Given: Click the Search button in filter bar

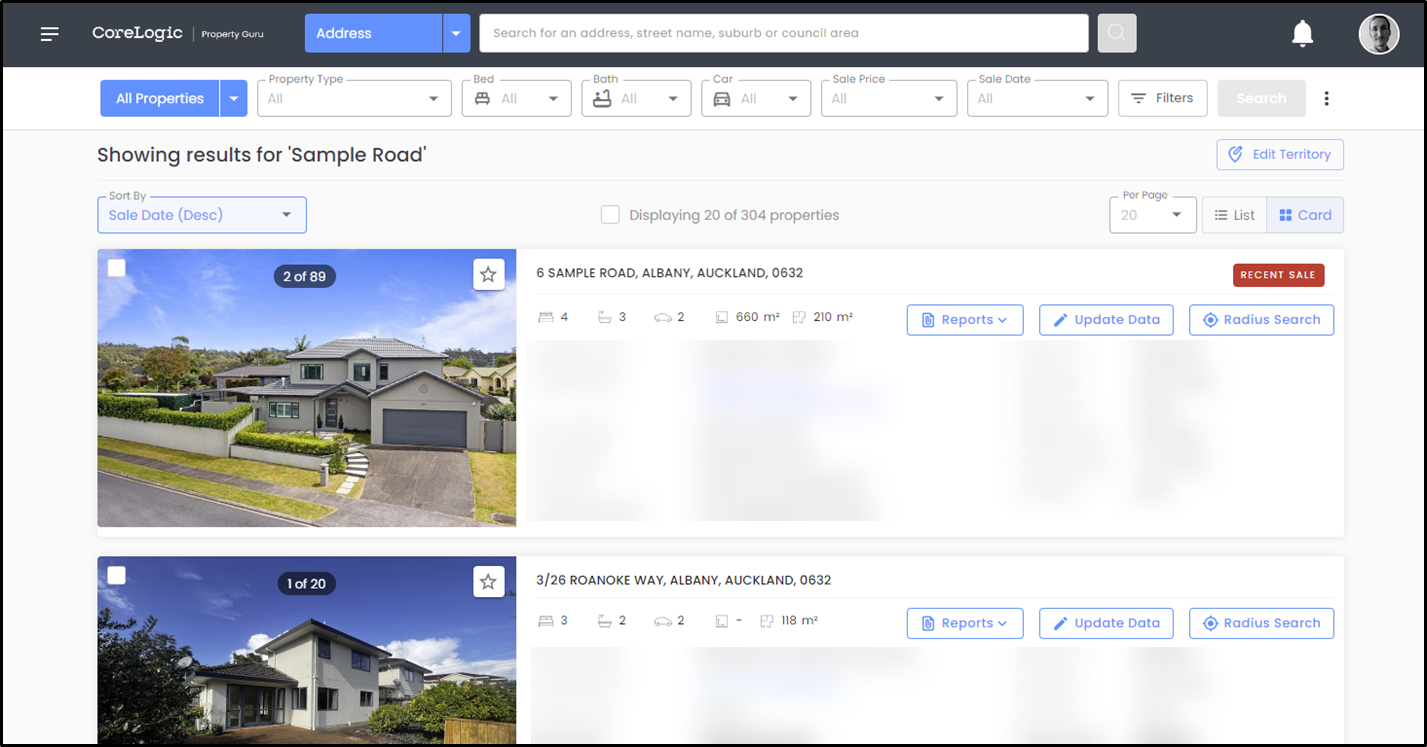Looking at the screenshot, I should click(1261, 98).
